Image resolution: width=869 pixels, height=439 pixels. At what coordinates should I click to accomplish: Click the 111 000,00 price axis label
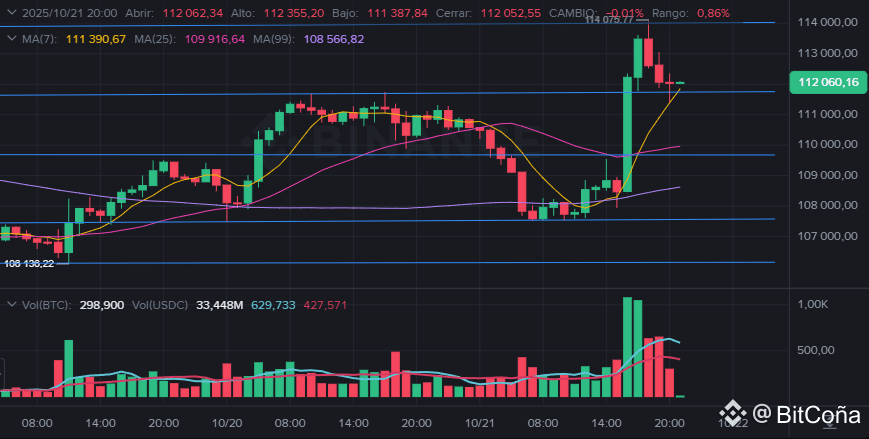point(827,114)
